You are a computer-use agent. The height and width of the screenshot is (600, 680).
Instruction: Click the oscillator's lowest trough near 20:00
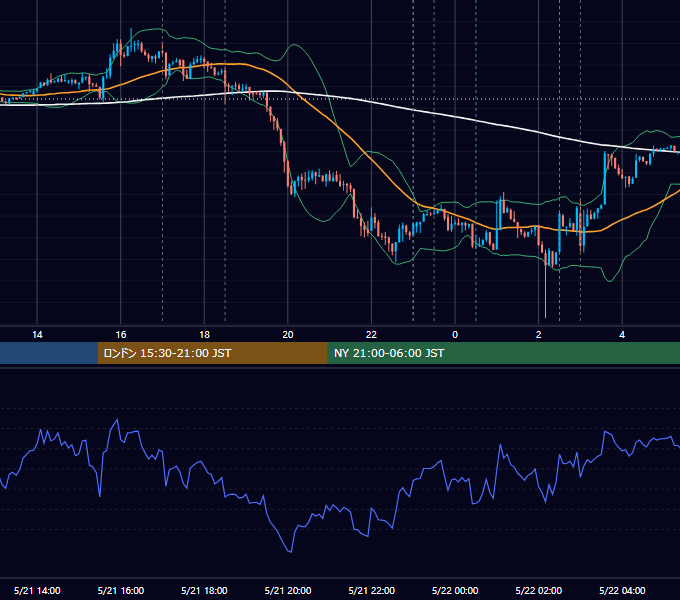(x=290, y=551)
